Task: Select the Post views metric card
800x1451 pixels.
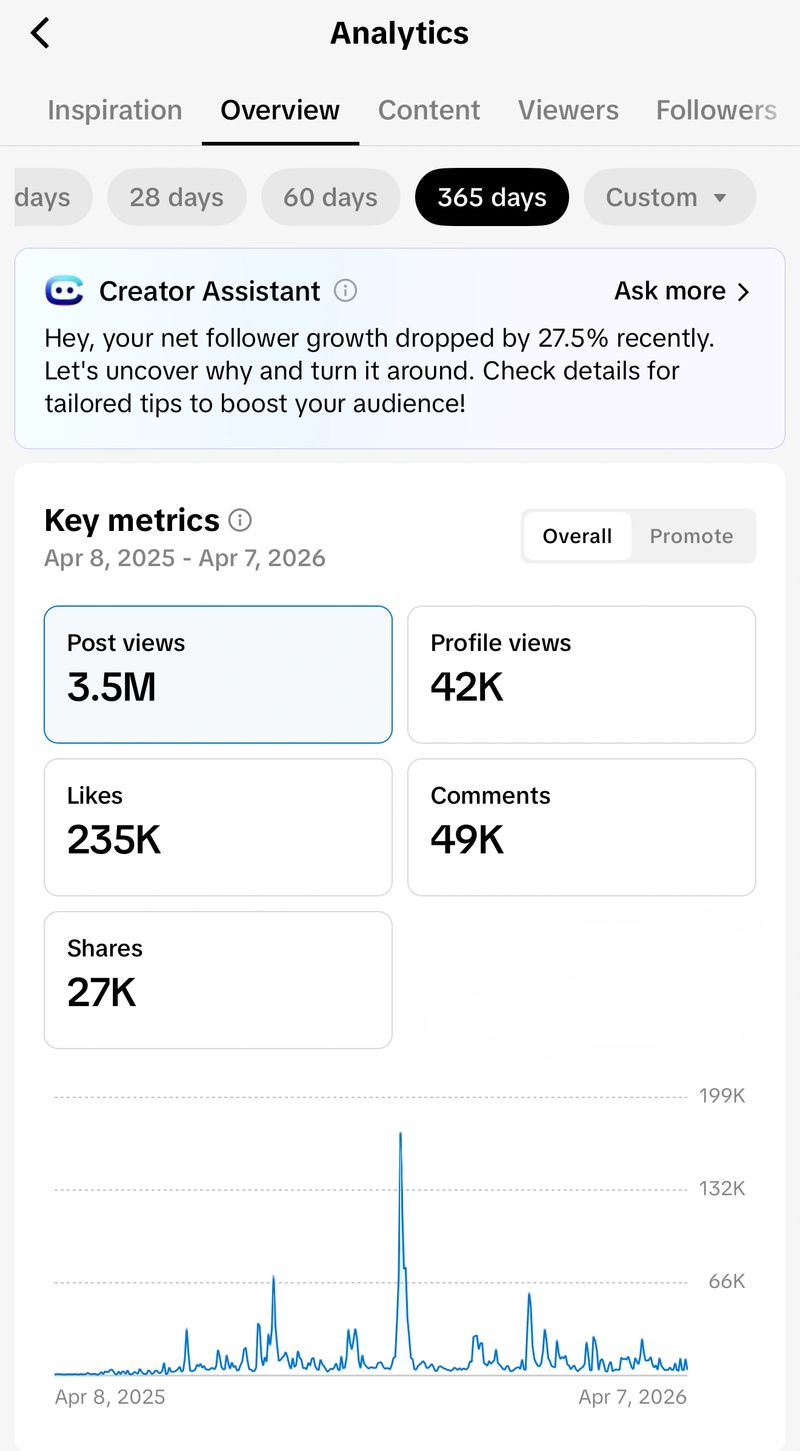Action: (x=218, y=674)
